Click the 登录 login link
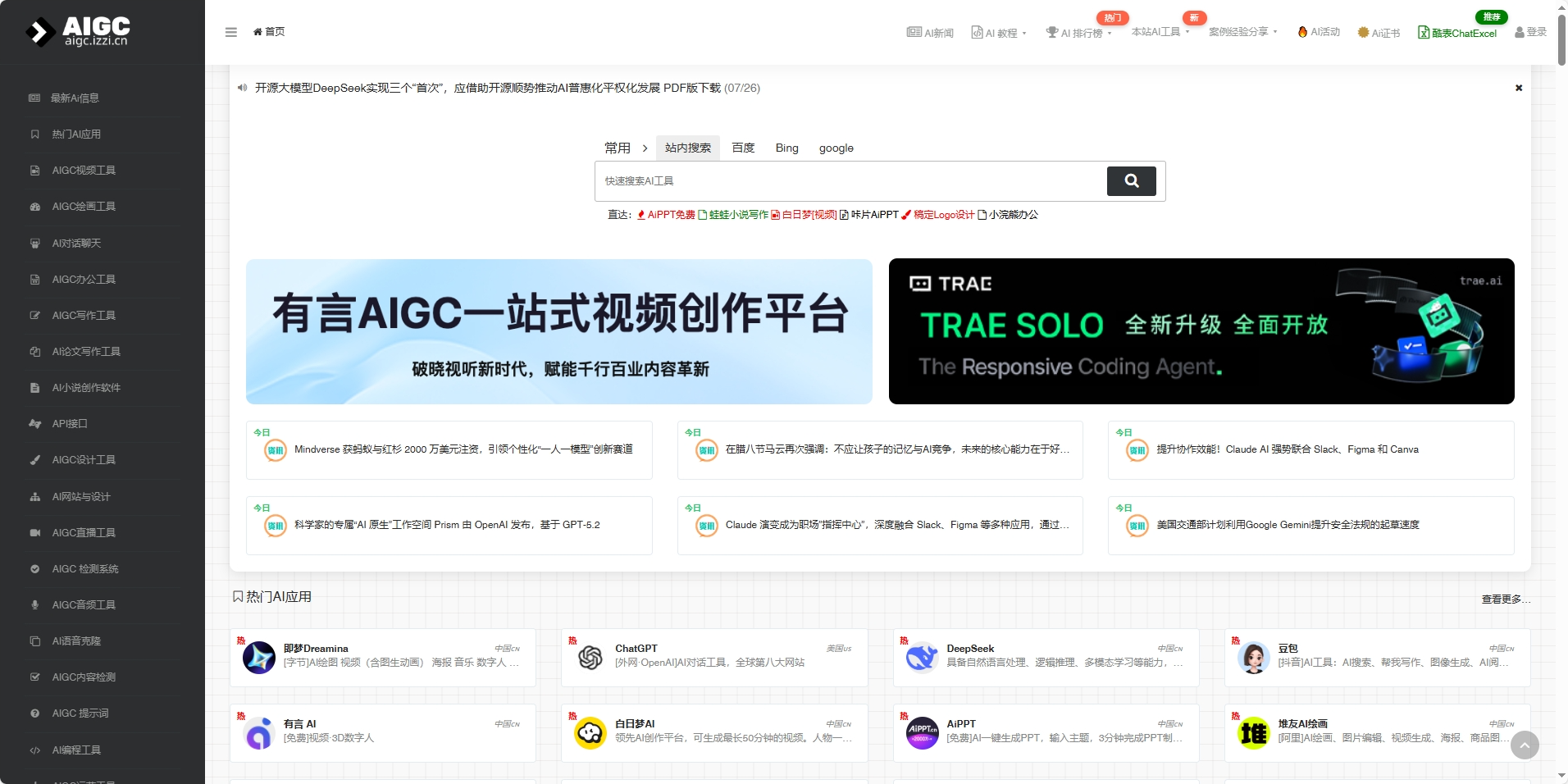Viewport: 1568px width, 784px height. (1530, 32)
